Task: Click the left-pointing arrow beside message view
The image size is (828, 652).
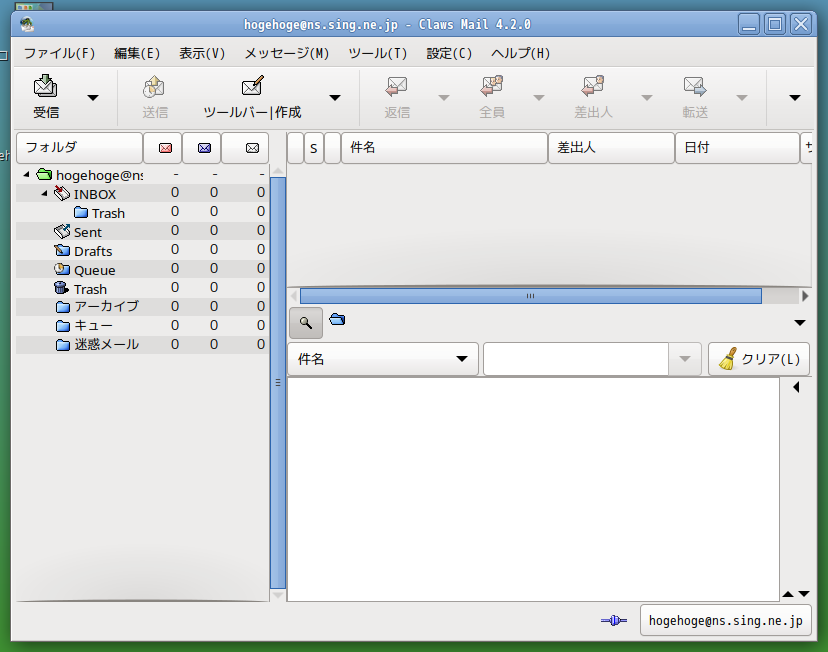Action: click(796, 387)
